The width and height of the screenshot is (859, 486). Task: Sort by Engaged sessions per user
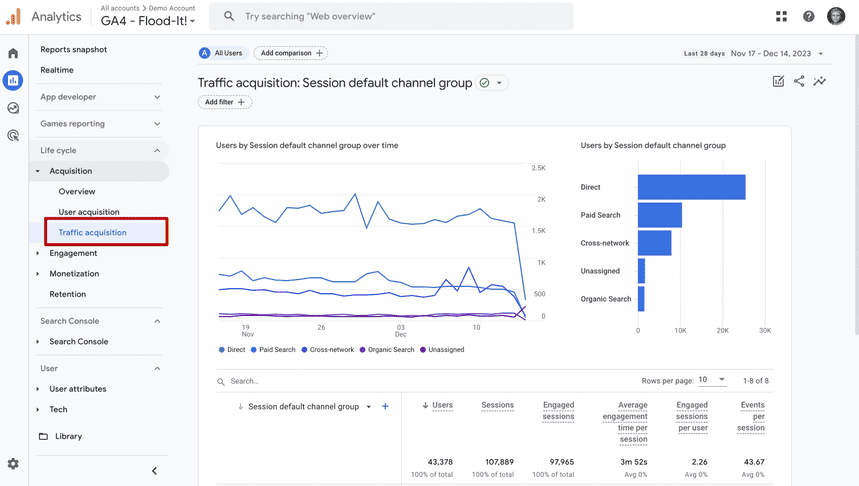pyautogui.click(x=692, y=416)
